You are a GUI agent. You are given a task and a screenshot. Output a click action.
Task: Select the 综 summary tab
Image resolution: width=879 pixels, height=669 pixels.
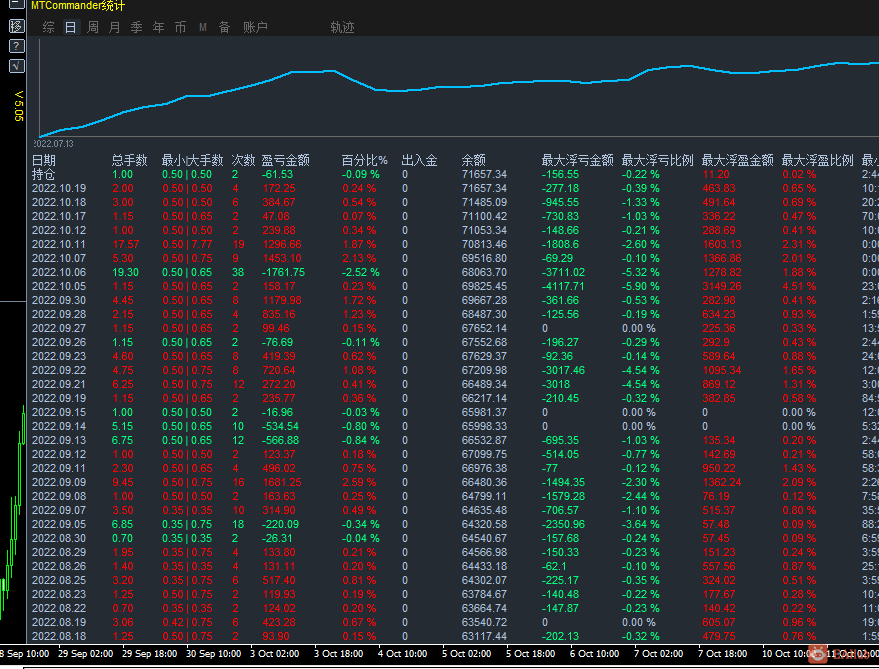click(49, 27)
